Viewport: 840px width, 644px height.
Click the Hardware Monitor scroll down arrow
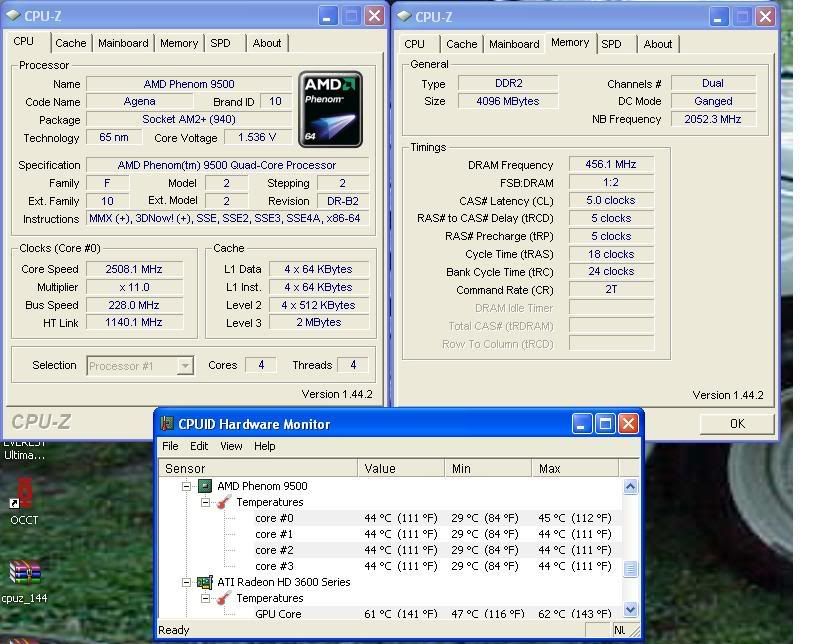coord(631,609)
